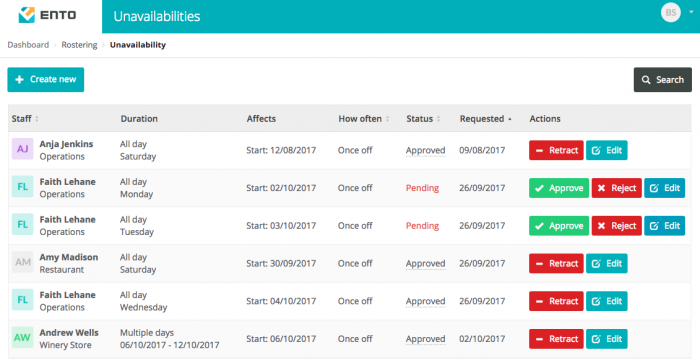Click 'Start: 06/10/2017' cell
This screenshot has height=363, width=700.
click(281, 339)
